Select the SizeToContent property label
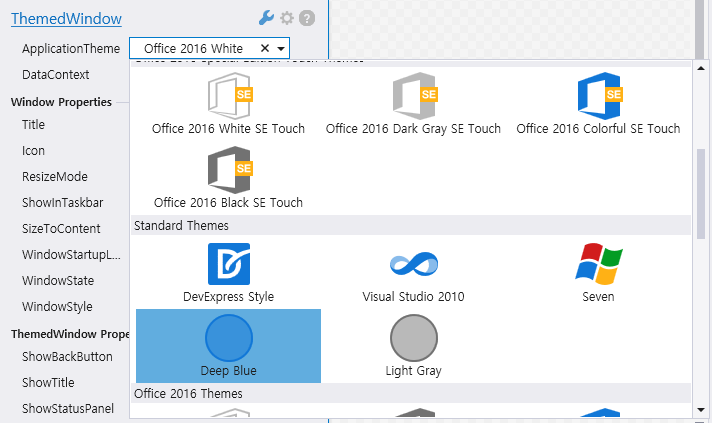 tap(61, 229)
